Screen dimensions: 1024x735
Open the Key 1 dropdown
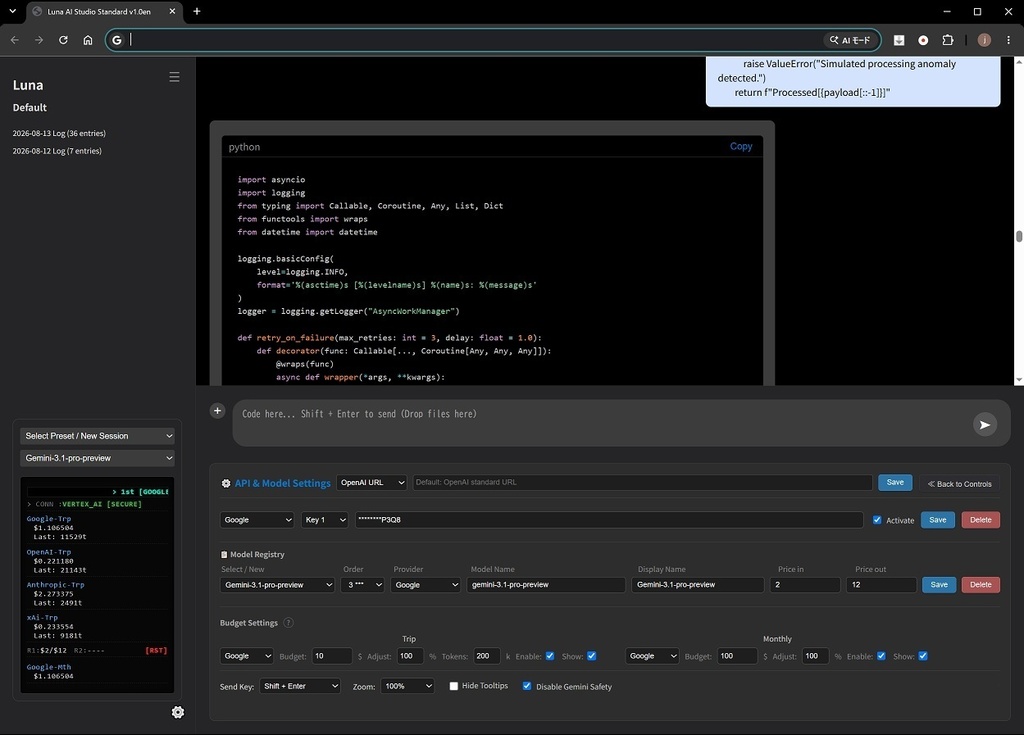coord(325,520)
